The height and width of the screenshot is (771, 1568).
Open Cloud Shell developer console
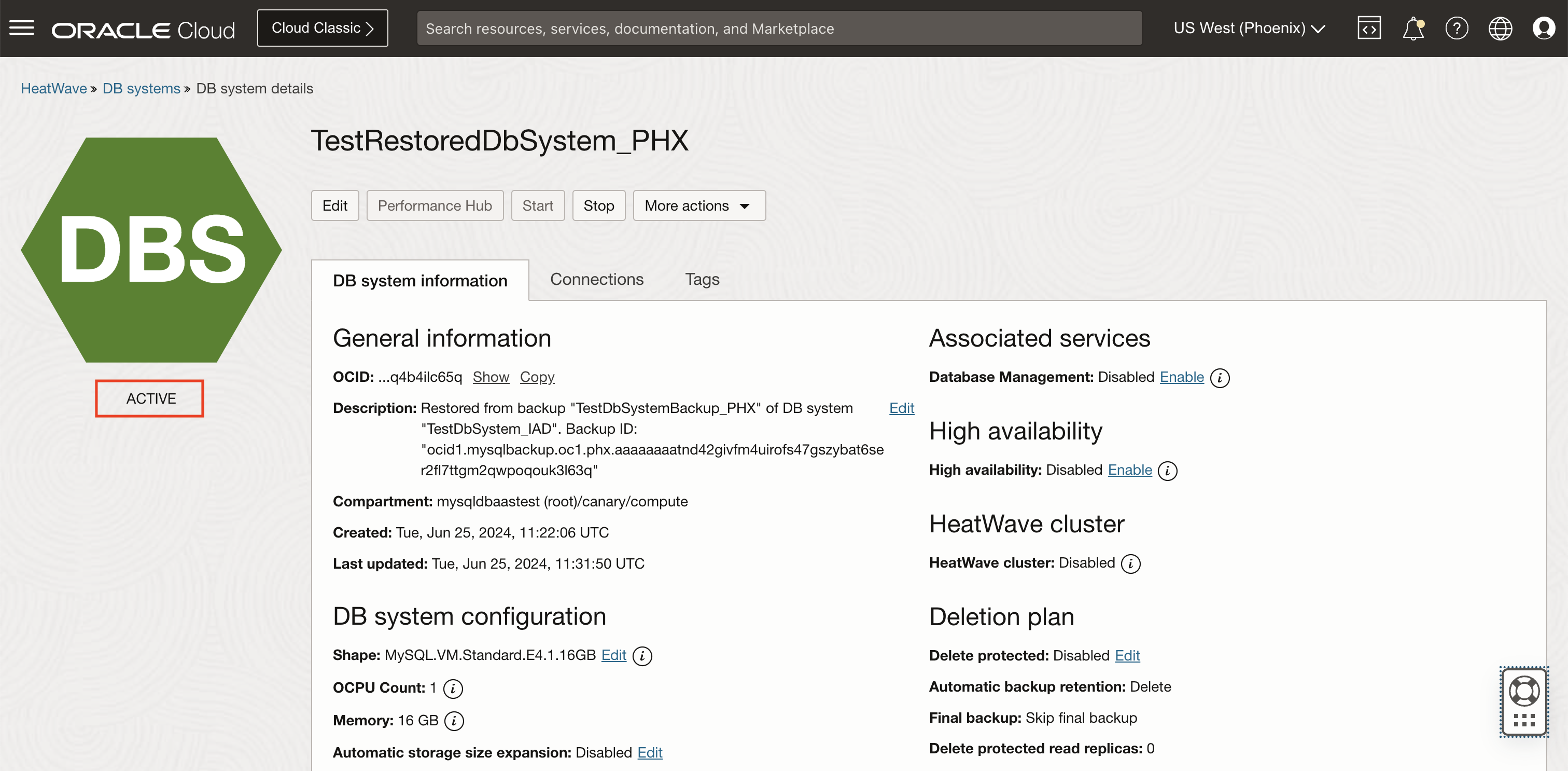pyautogui.click(x=1368, y=28)
